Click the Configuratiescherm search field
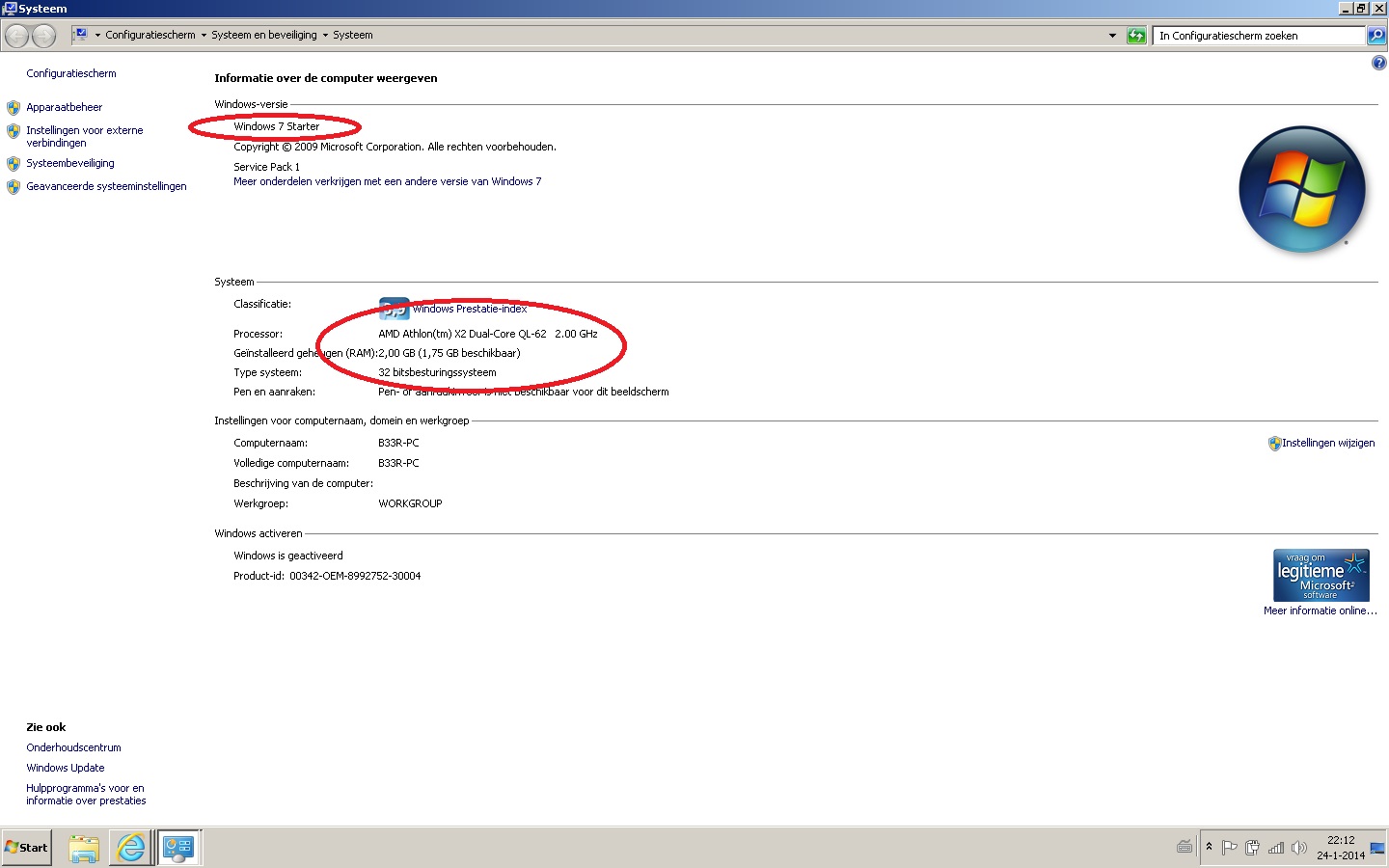 1260,36
